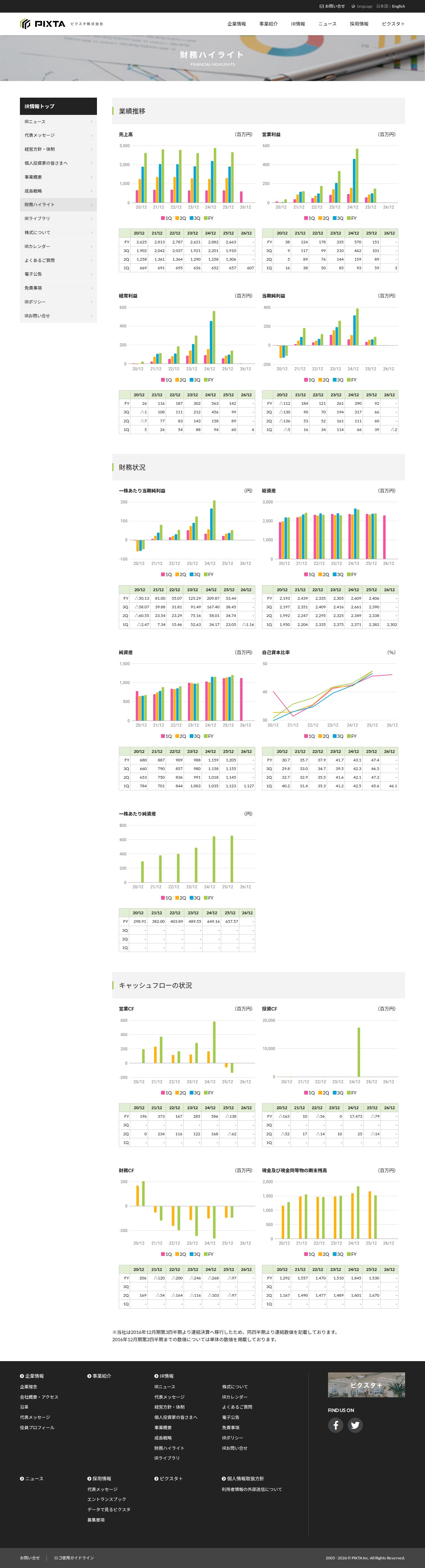Select 日本語 in the top language bar

coord(382,6)
